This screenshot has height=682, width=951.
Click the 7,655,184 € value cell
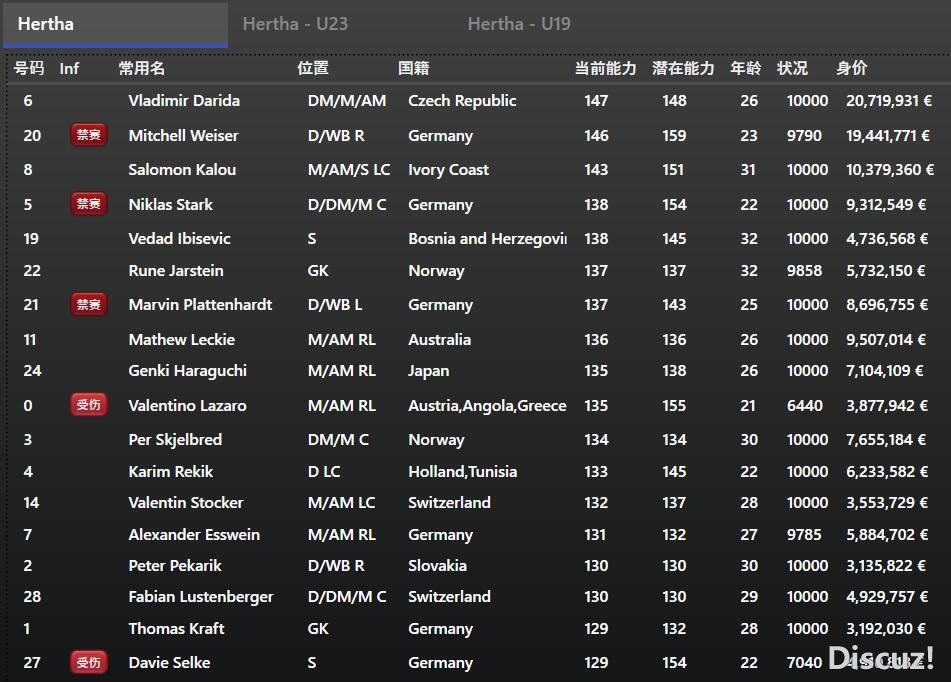coord(886,439)
